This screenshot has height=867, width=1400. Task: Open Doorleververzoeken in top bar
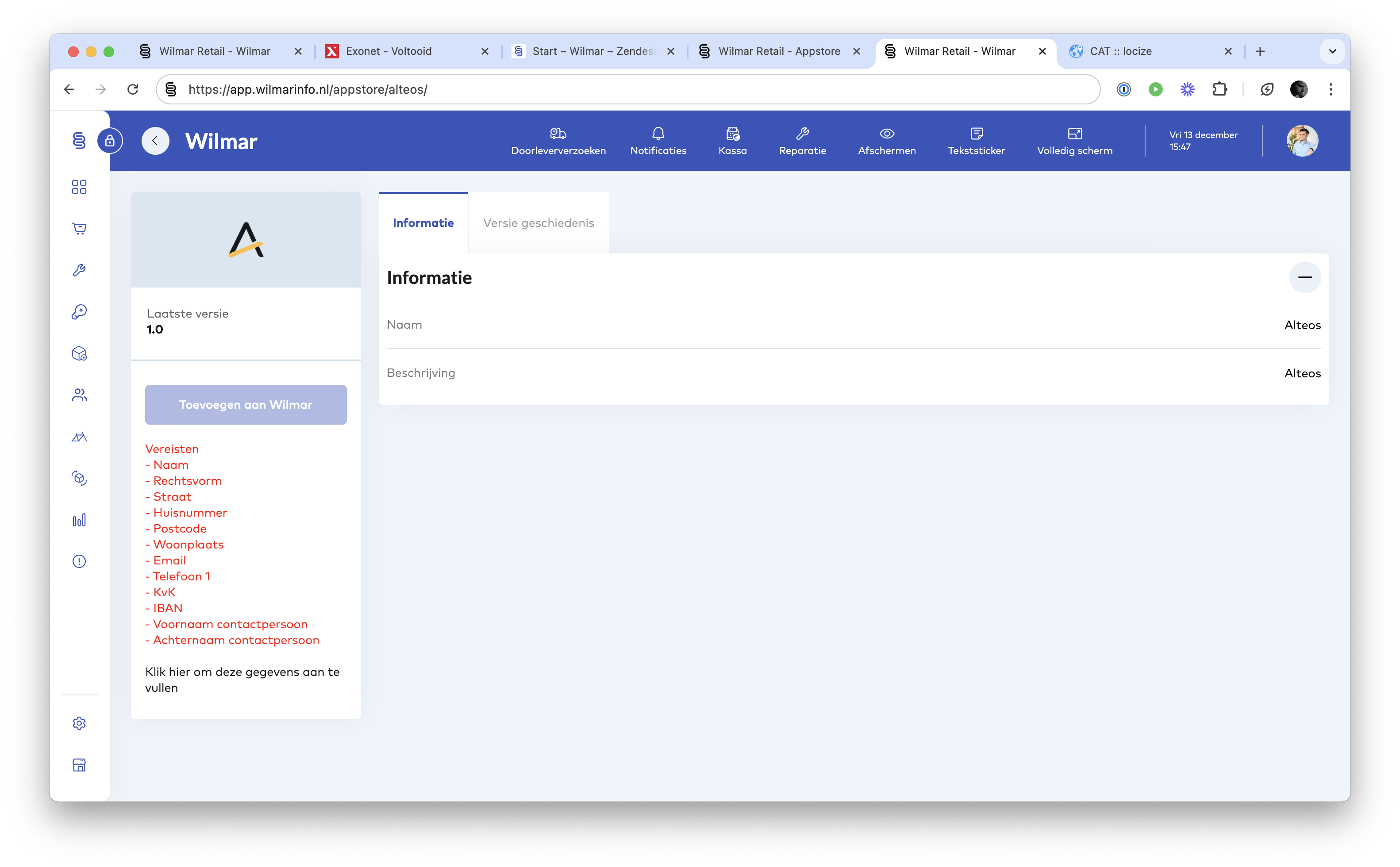pos(558,141)
